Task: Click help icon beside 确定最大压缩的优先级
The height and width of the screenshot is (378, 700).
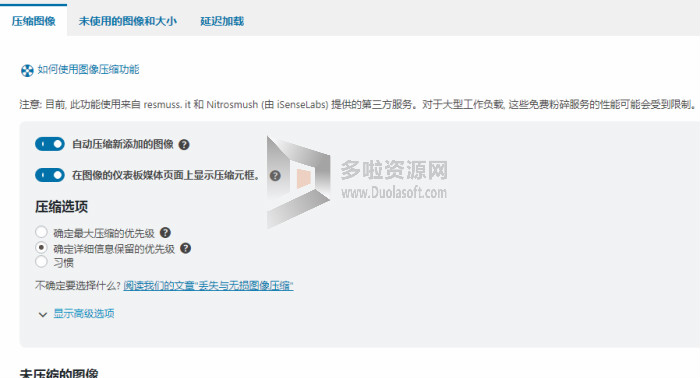Action: coord(165,233)
